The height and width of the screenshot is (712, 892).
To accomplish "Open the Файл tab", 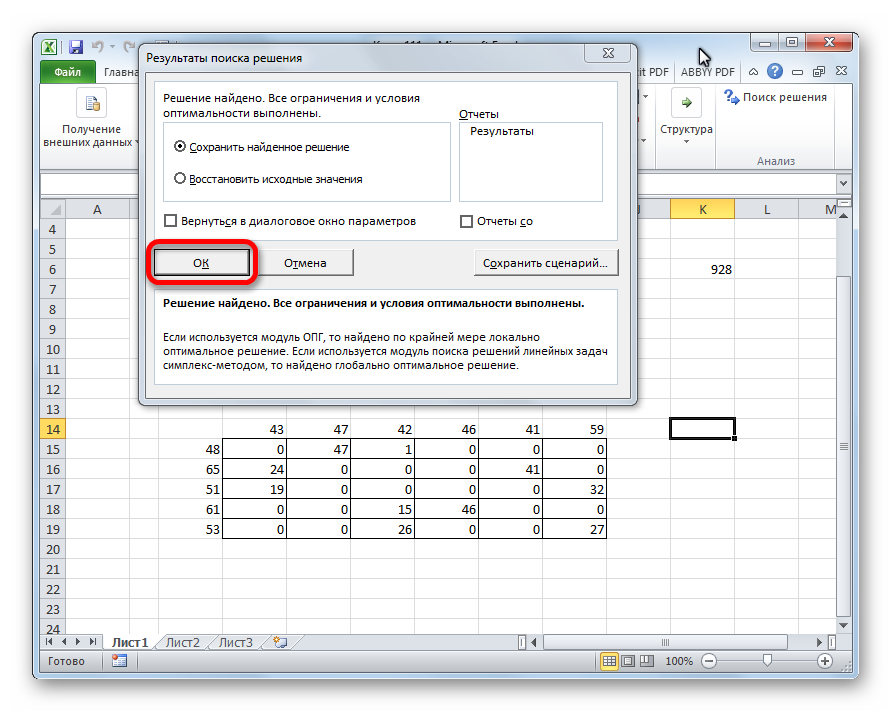I will pyautogui.click(x=68, y=72).
